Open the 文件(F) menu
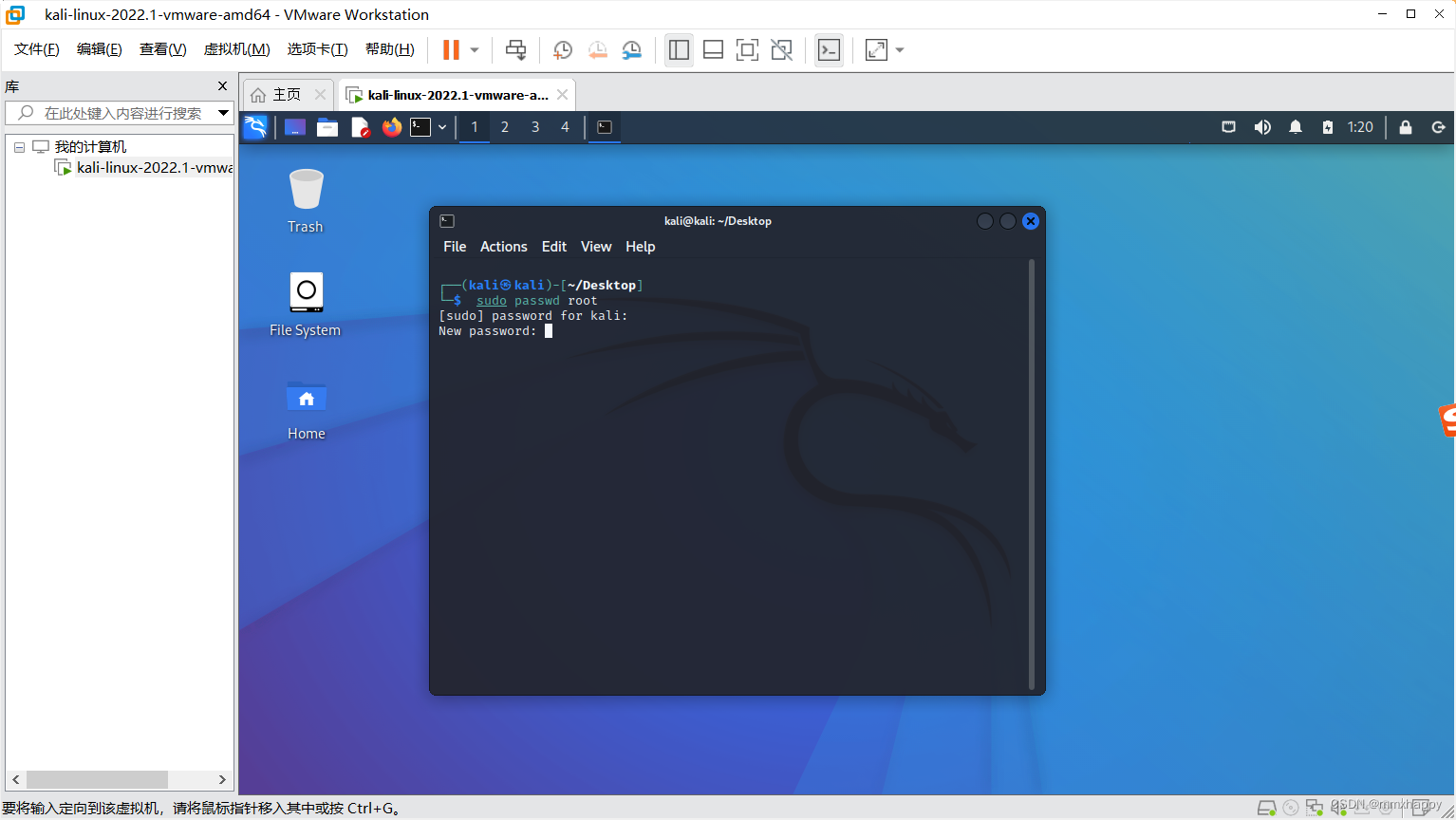Image resolution: width=1456 pixels, height=820 pixels. [37, 49]
